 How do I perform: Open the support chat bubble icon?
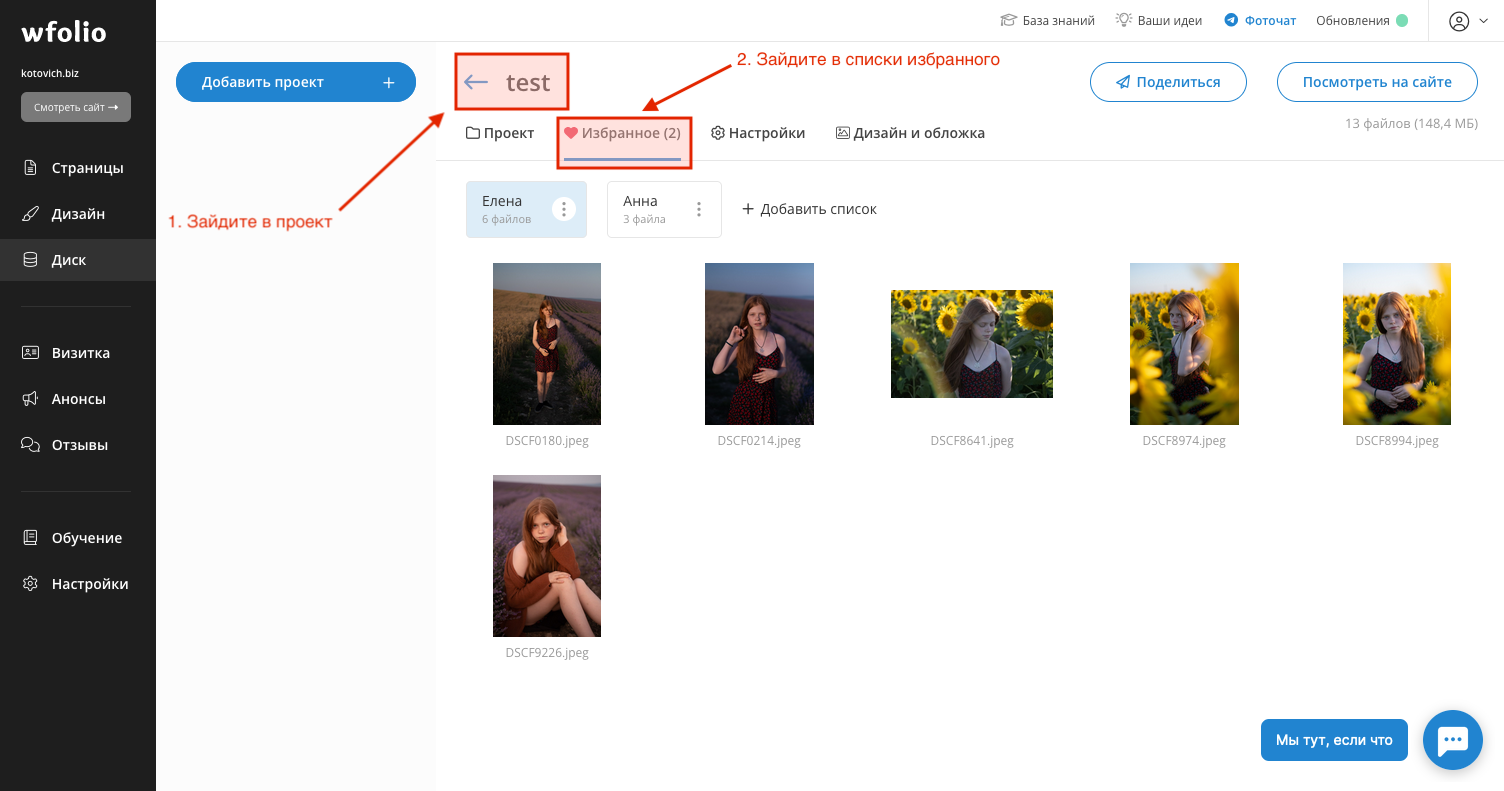coord(1452,739)
